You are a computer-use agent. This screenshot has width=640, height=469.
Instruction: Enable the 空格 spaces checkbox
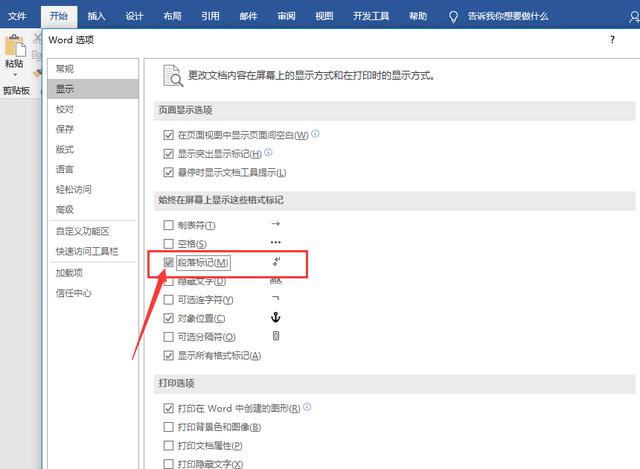click(168, 244)
